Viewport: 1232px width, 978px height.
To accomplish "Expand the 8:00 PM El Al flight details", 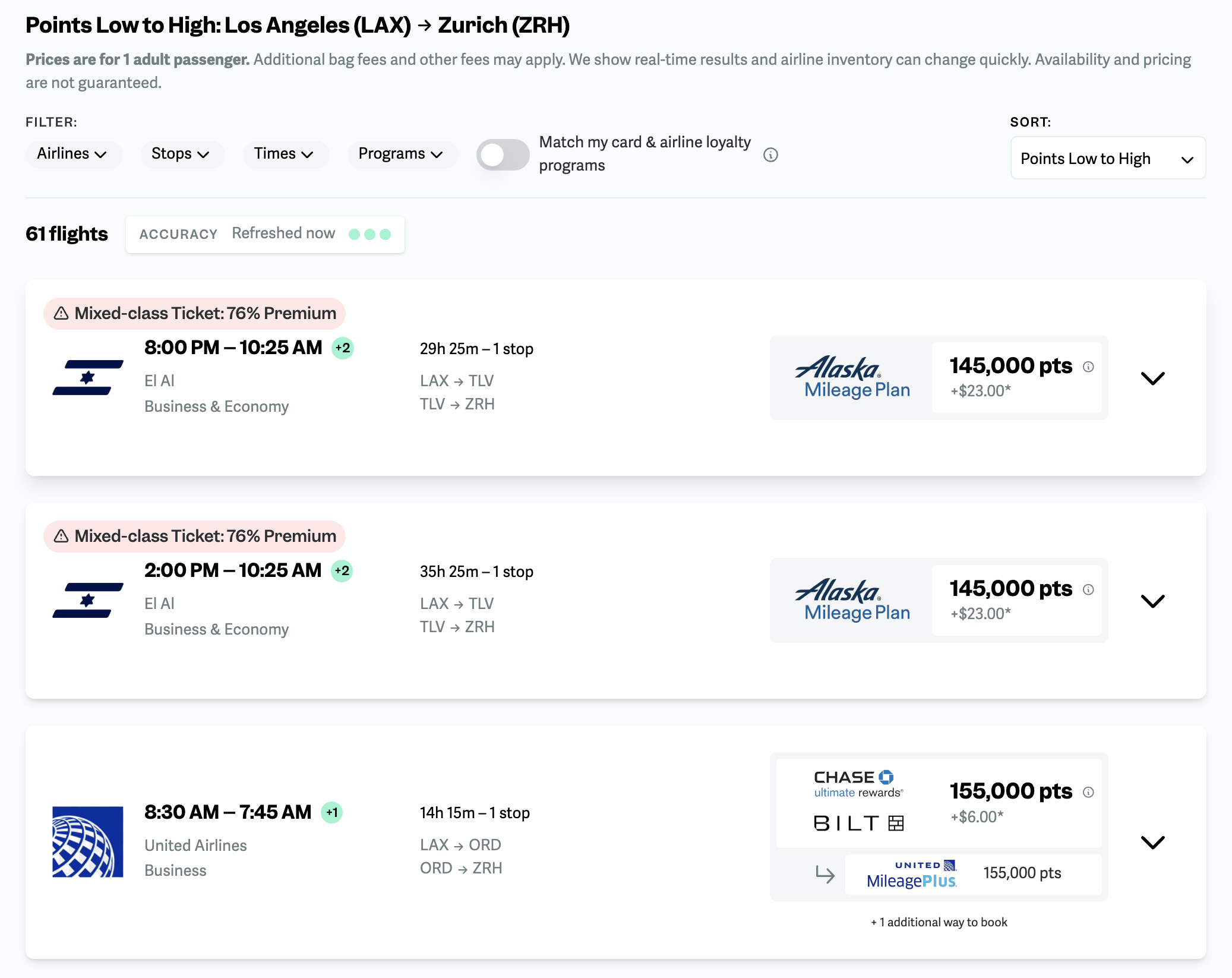I will [1152, 378].
